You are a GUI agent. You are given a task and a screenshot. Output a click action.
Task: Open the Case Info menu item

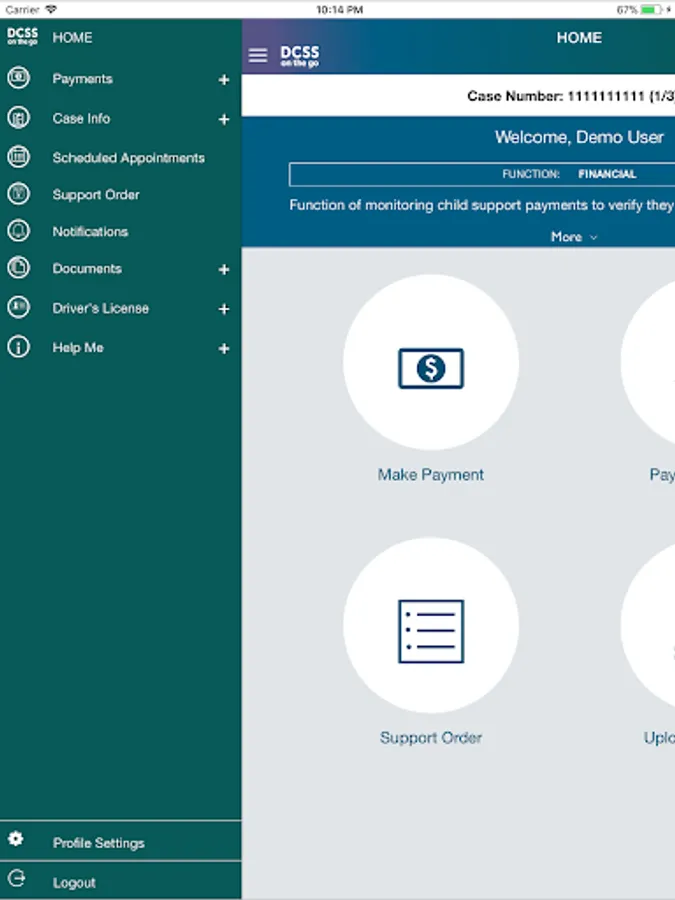coord(81,118)
